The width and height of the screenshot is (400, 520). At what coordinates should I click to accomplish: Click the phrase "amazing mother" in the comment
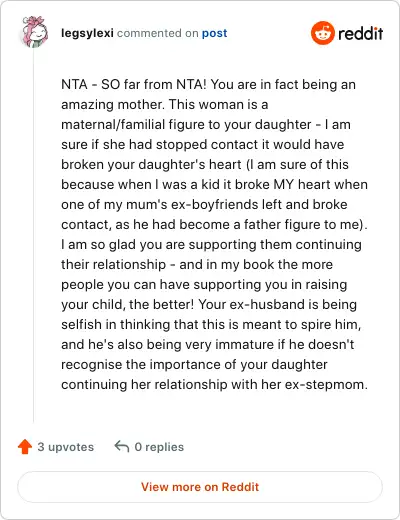(112, 105)
